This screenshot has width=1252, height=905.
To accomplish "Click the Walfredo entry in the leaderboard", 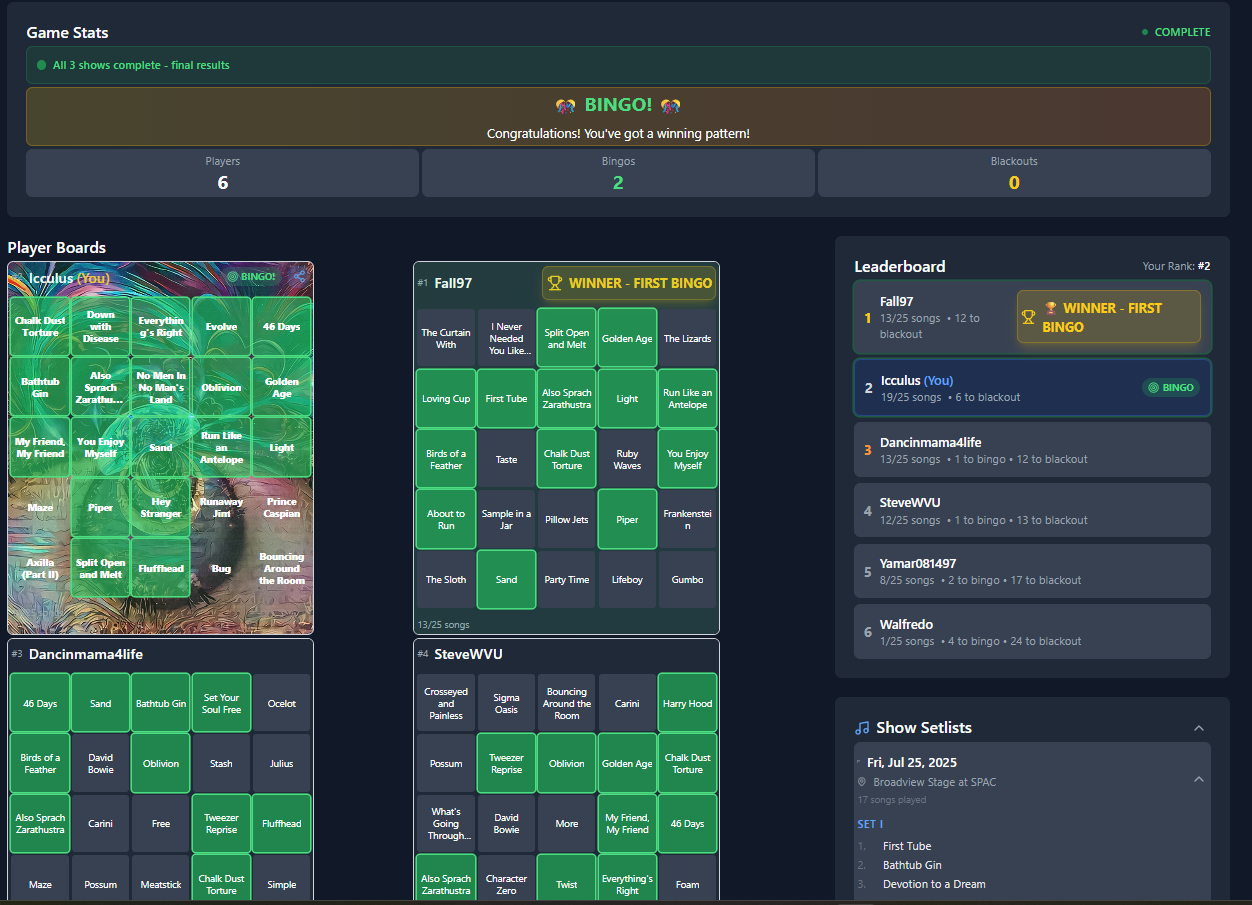I will coord(1032,631).
